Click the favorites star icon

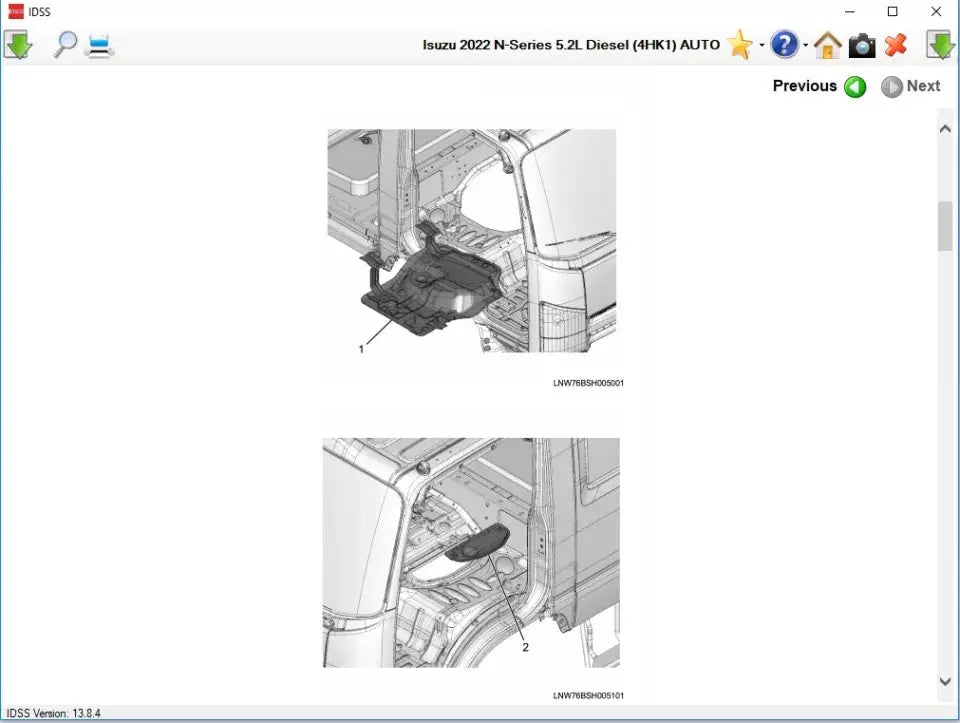point(738,44)
